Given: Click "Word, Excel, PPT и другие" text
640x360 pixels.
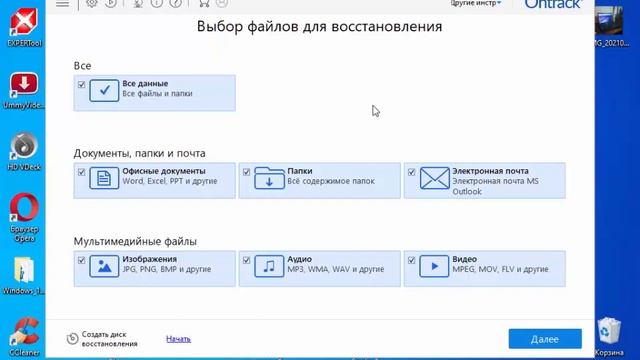Looking at the screenshot, I should tap(170, 181).
